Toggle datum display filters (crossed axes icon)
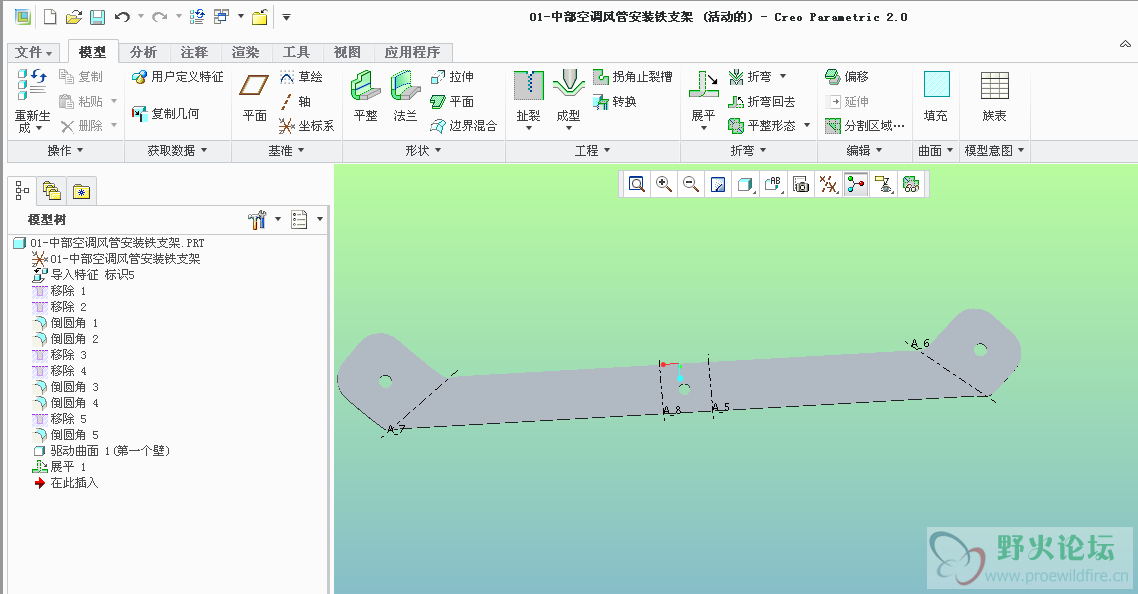Image resolution: width=1138 pixels, height=594 pixels. click(x=828, y=184)
